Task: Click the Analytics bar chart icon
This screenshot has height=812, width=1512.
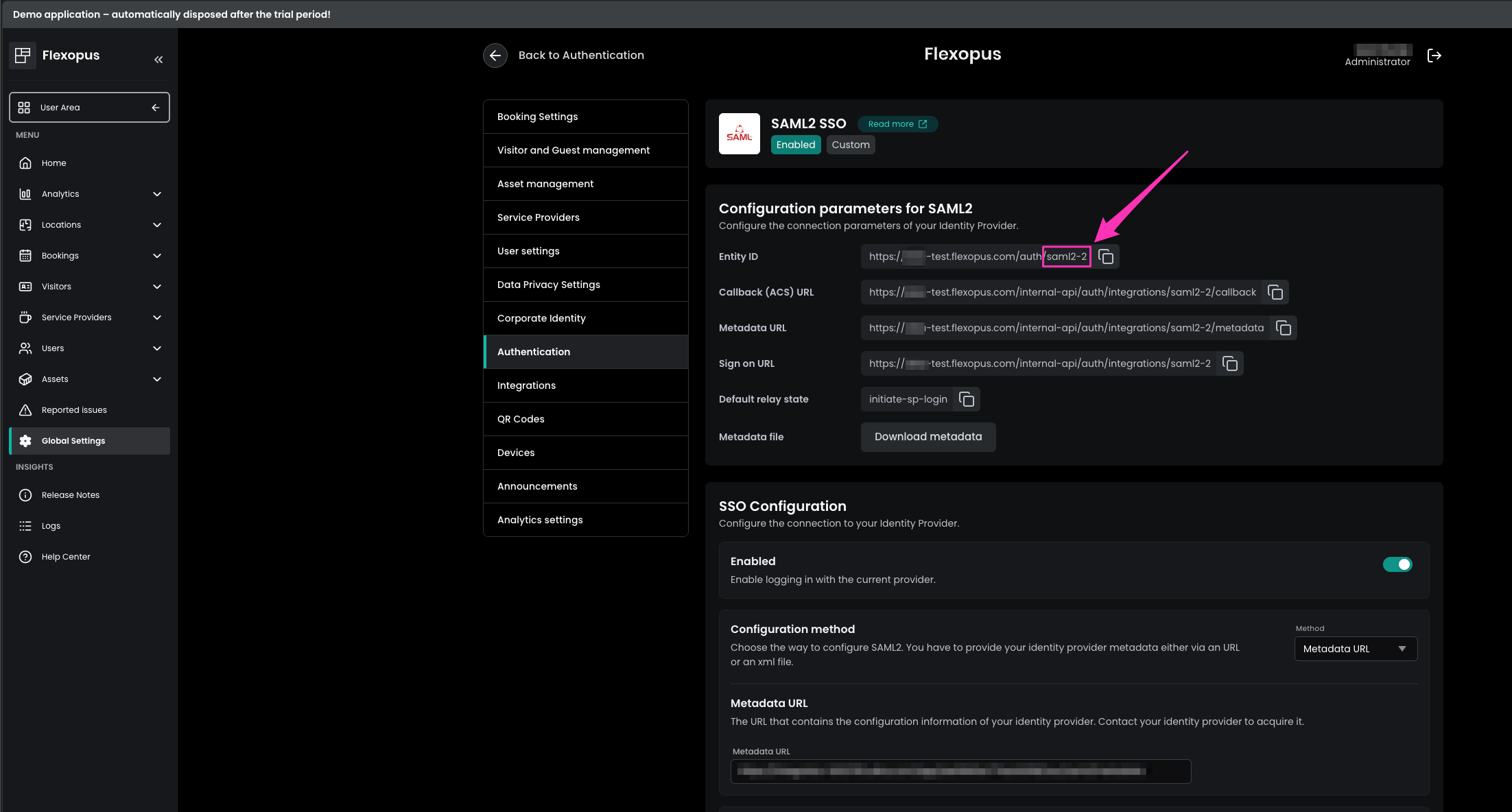Action: point(25,194)
